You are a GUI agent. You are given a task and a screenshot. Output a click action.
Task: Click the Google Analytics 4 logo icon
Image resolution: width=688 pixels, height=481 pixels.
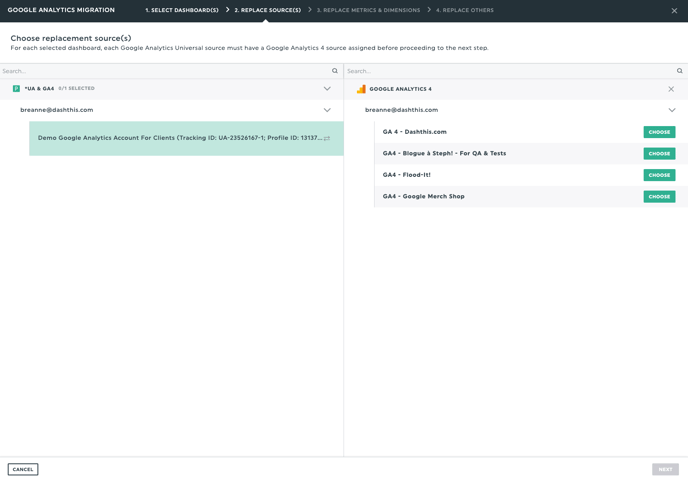pyautogui.click(x=361, y=89)
